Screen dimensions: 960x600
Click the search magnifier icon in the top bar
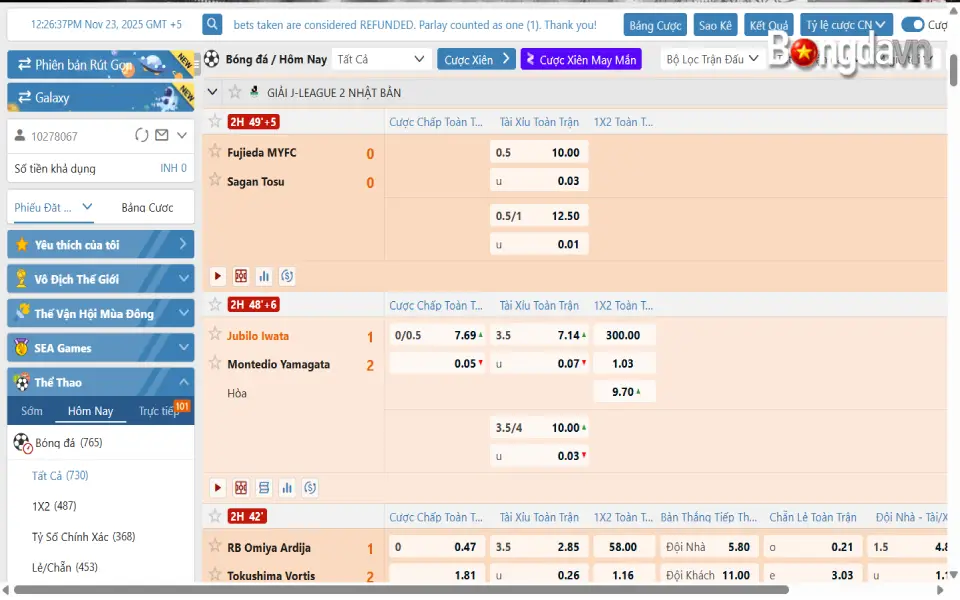(212, 25)
